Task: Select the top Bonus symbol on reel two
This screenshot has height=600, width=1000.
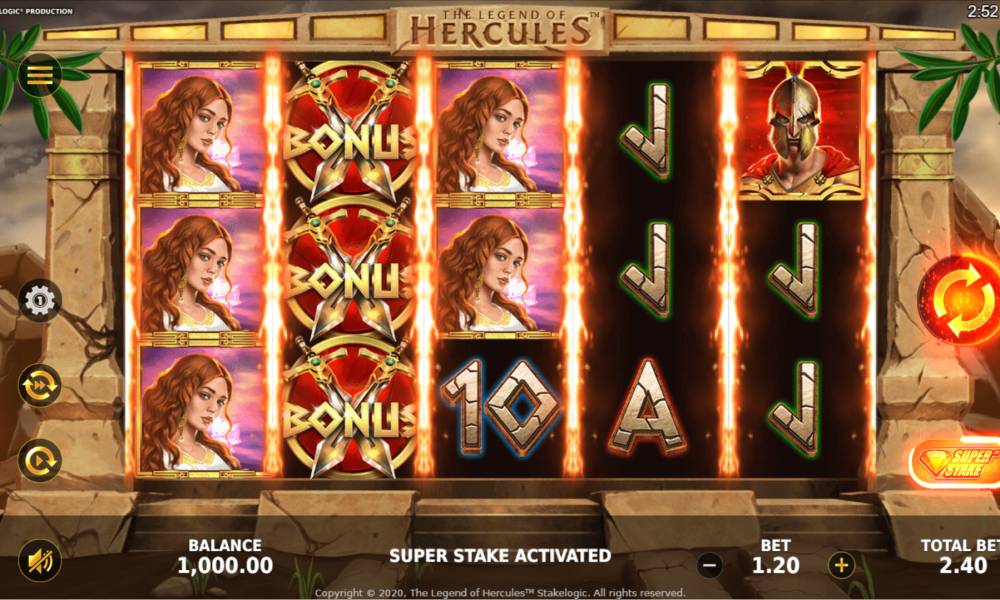Action: tap(349, 131)
